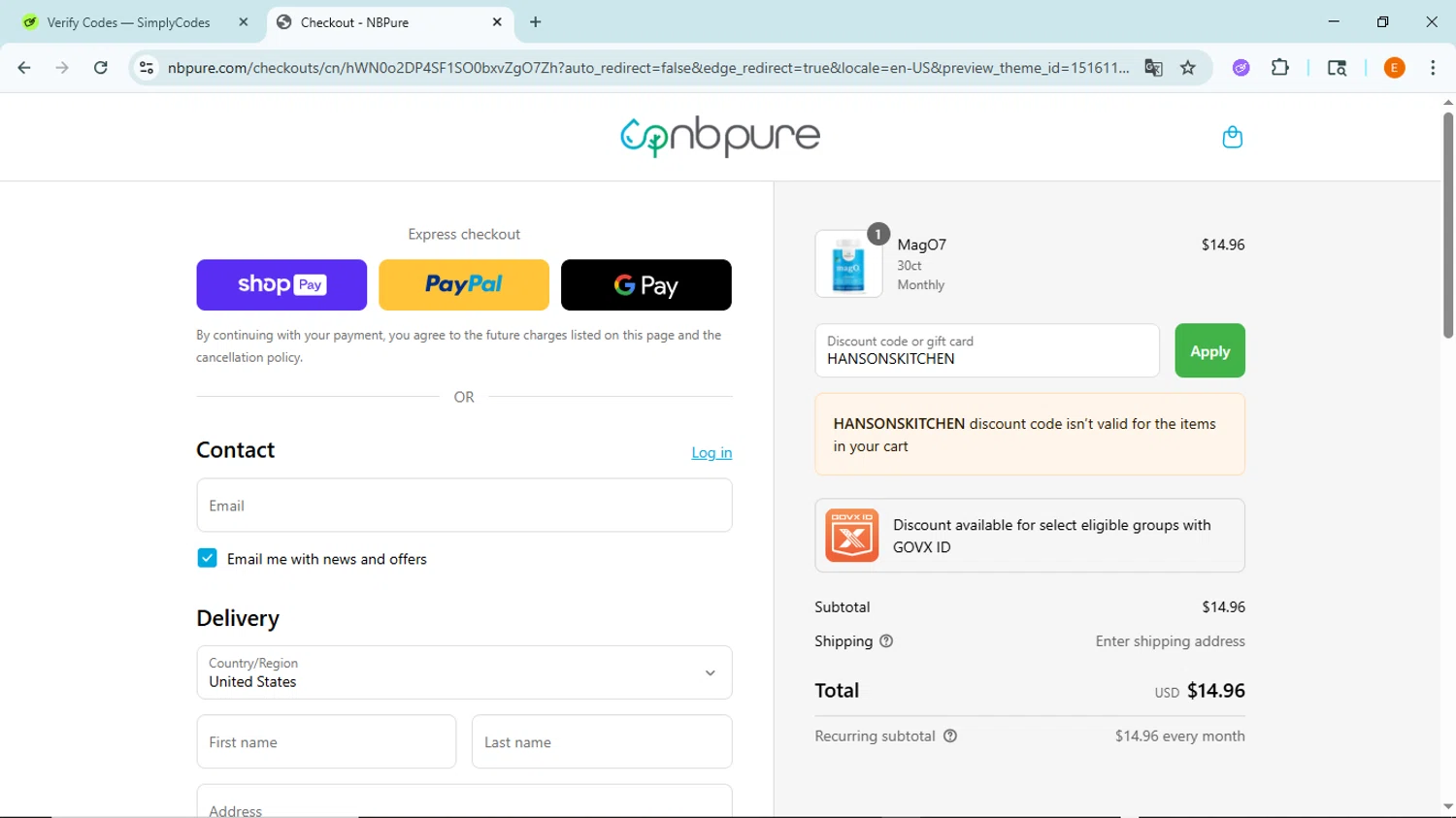The image size is (1456, 818).
Task: Open site information icon in address bar
Action: pyautogui.click(x=147, y=68)
